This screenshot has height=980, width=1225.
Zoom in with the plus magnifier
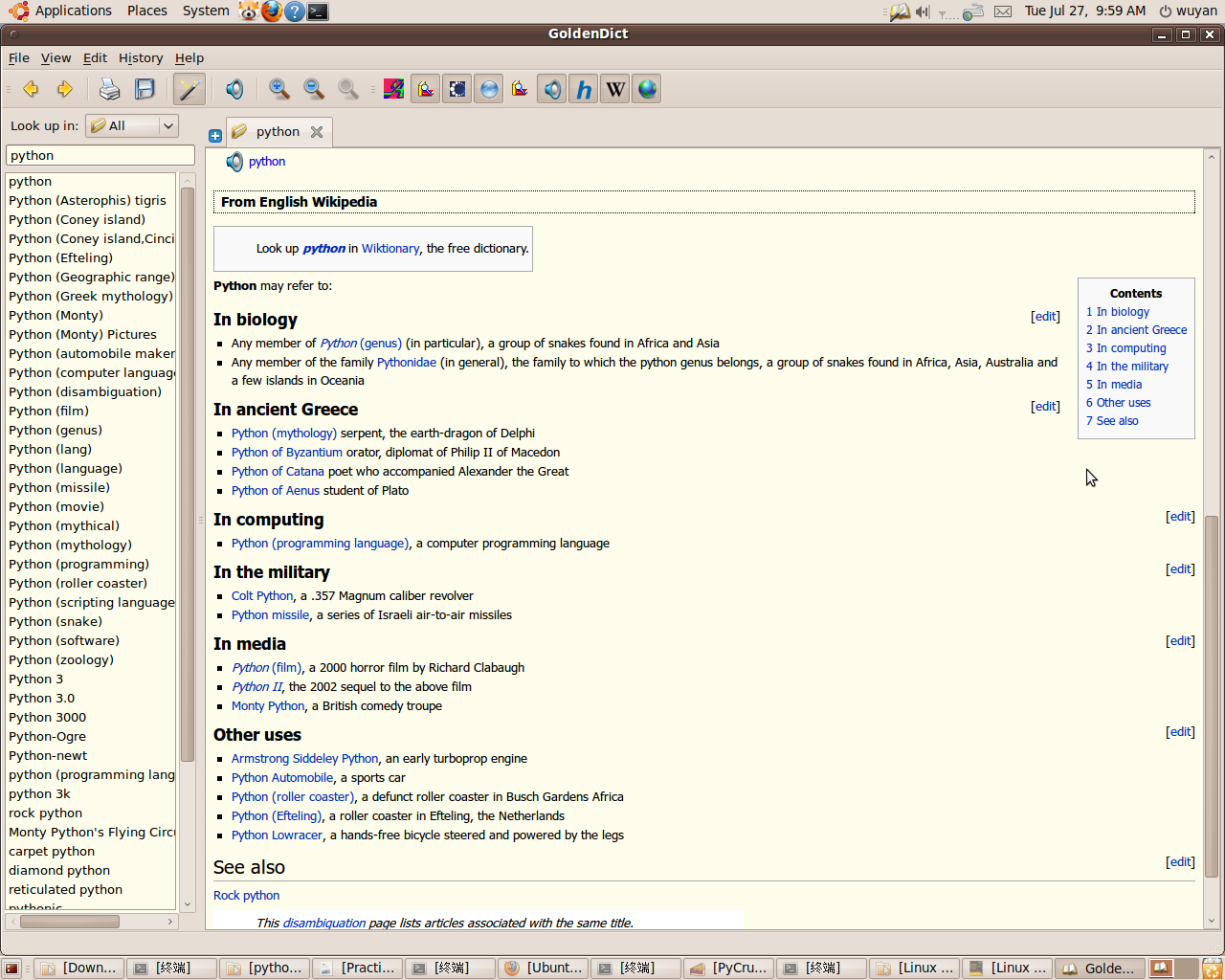point(279,89)
